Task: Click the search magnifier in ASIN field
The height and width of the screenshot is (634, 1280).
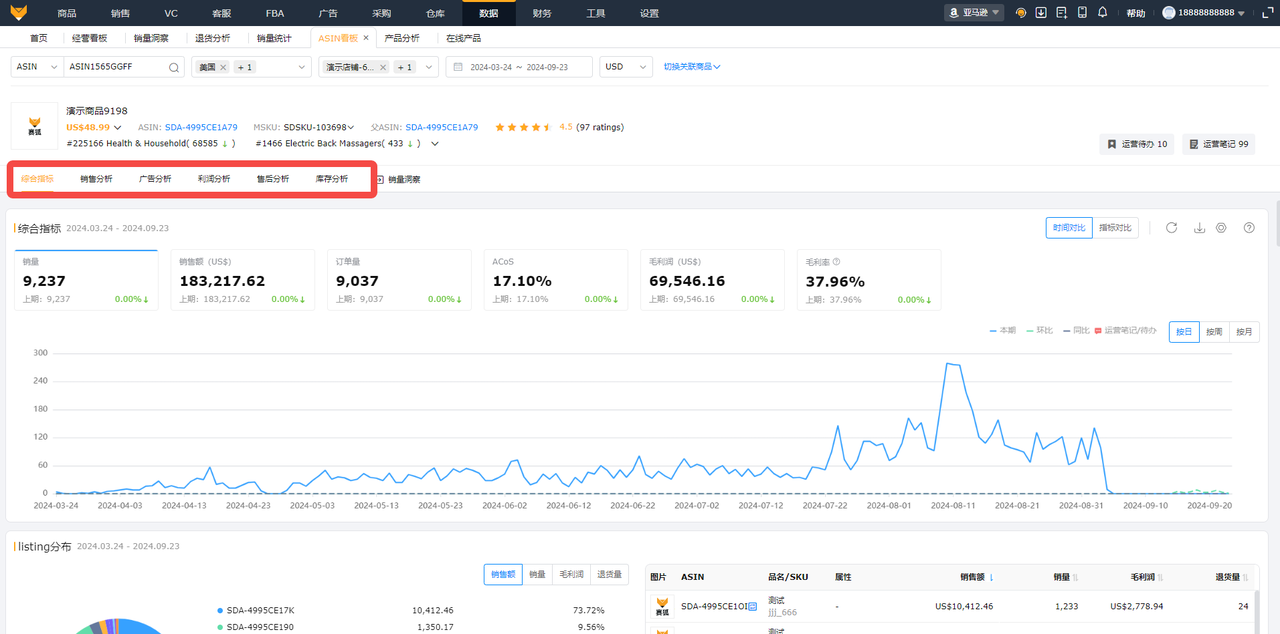Action: pyautogui.click(x=174, y=67)
